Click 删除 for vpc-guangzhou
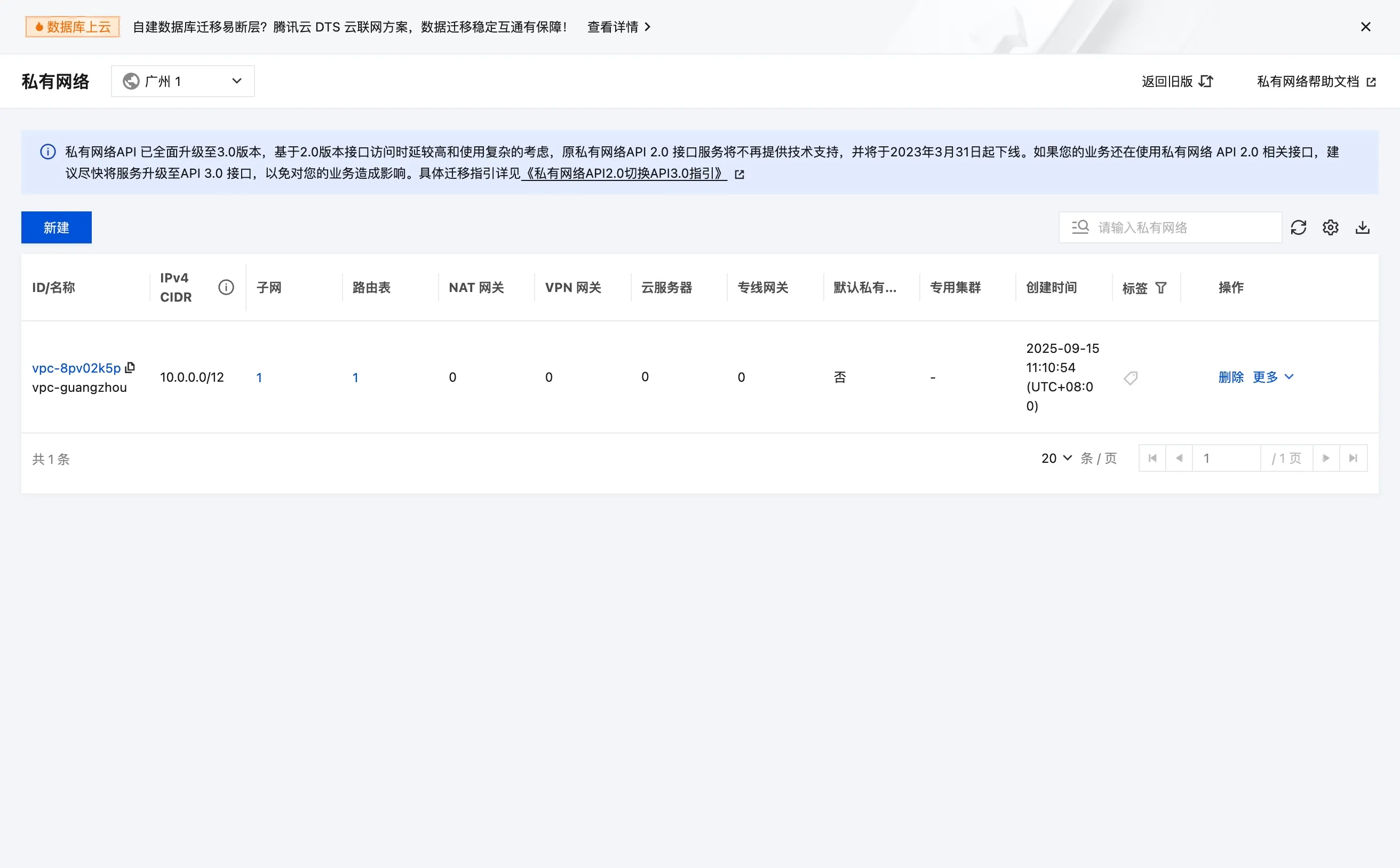 coord(1230,377)
